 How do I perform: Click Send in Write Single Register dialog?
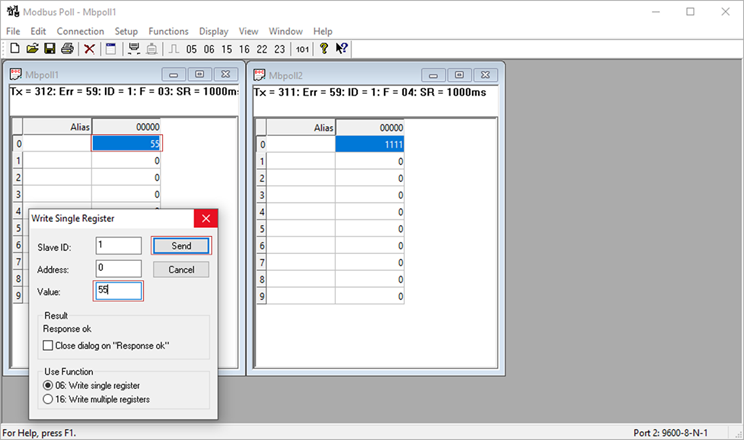pyautogui.click(x=181, y=246)
